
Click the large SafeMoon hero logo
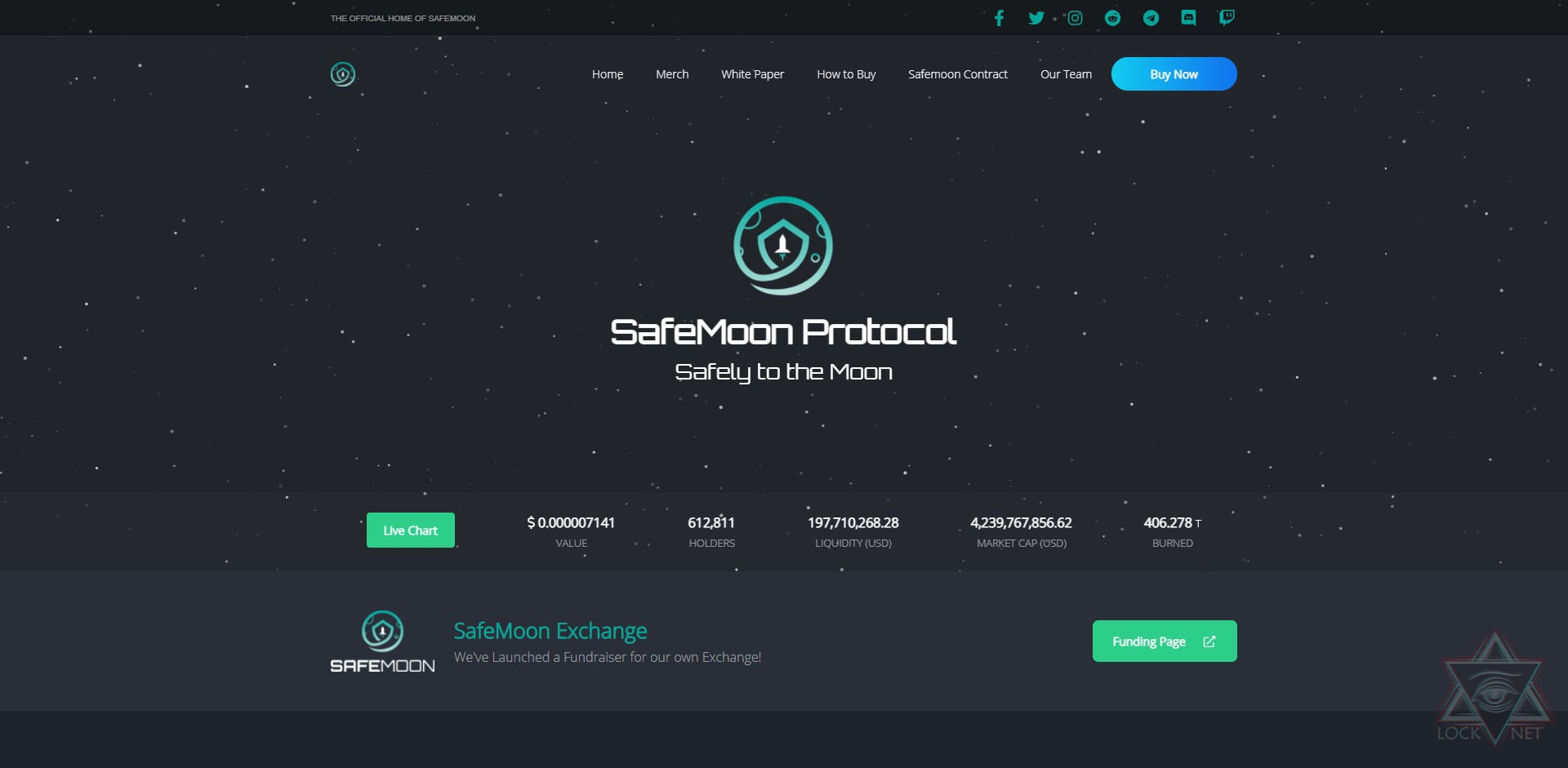click(x=783, y=246)
